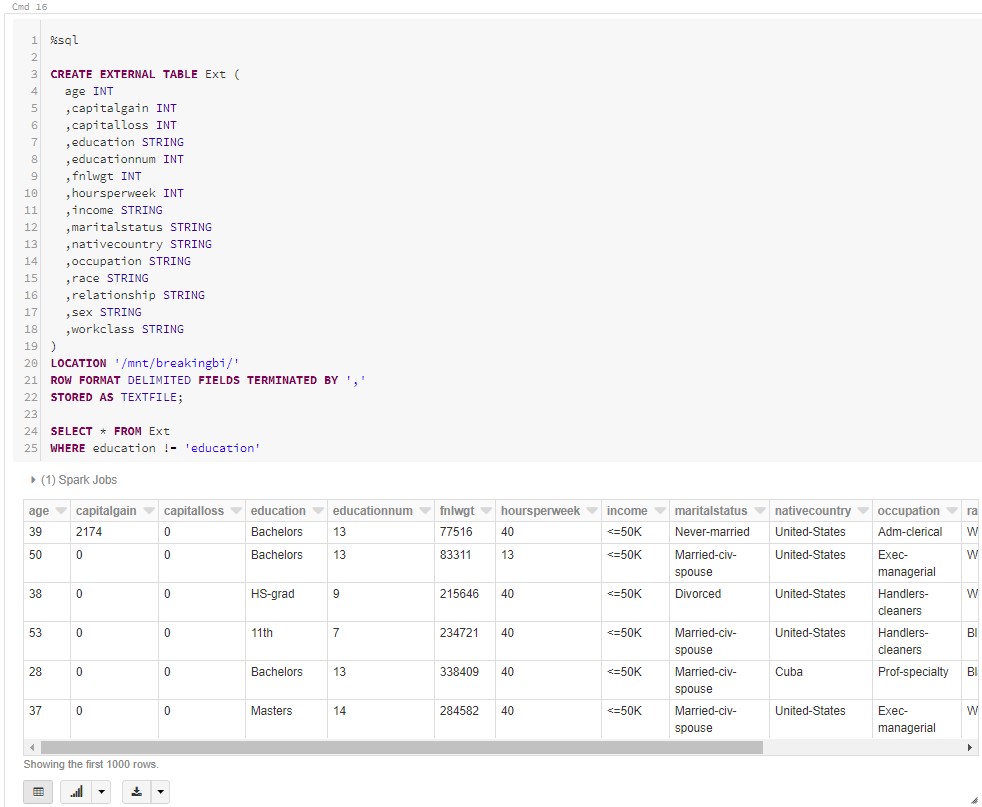Image resolution: width=982 pixels, height=807 pixels.
Task: Select the table view icon
Action: tap(37, 791)
